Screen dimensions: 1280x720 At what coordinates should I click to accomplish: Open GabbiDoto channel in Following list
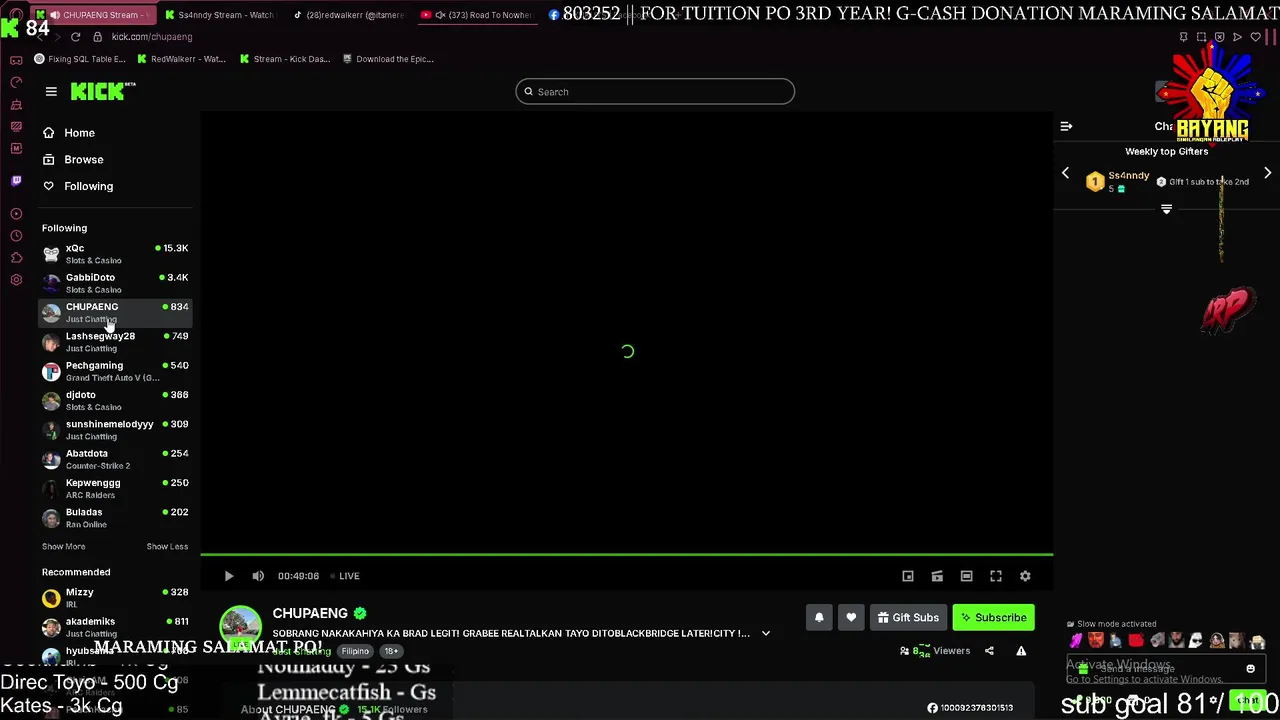(x=115, y=283)
